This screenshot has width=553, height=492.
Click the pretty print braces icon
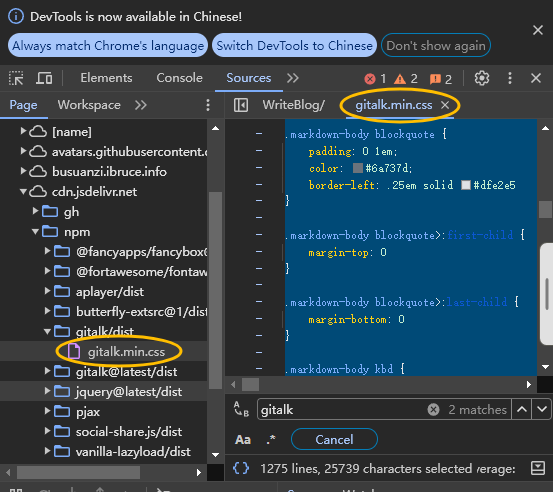[x=241, y=468]
